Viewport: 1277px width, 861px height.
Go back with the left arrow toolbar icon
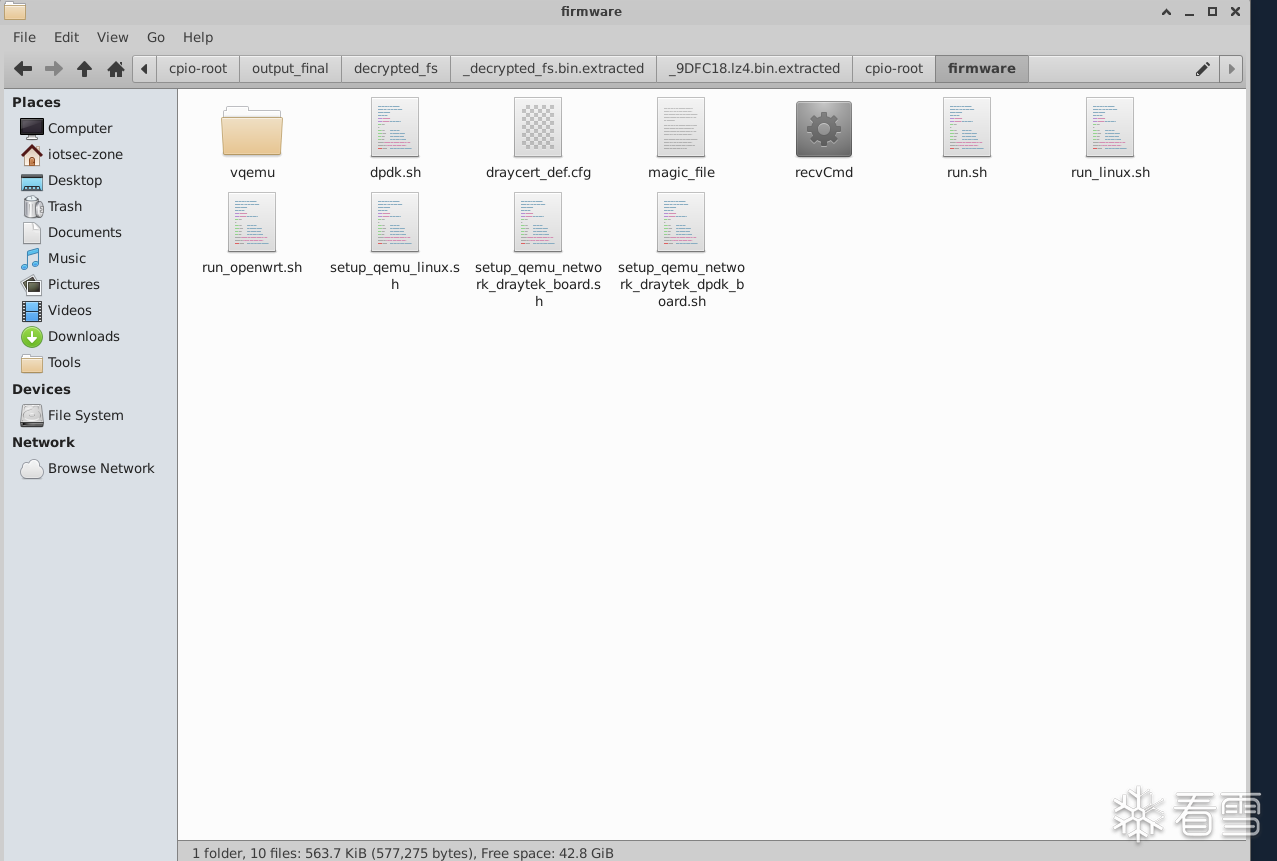22,69
